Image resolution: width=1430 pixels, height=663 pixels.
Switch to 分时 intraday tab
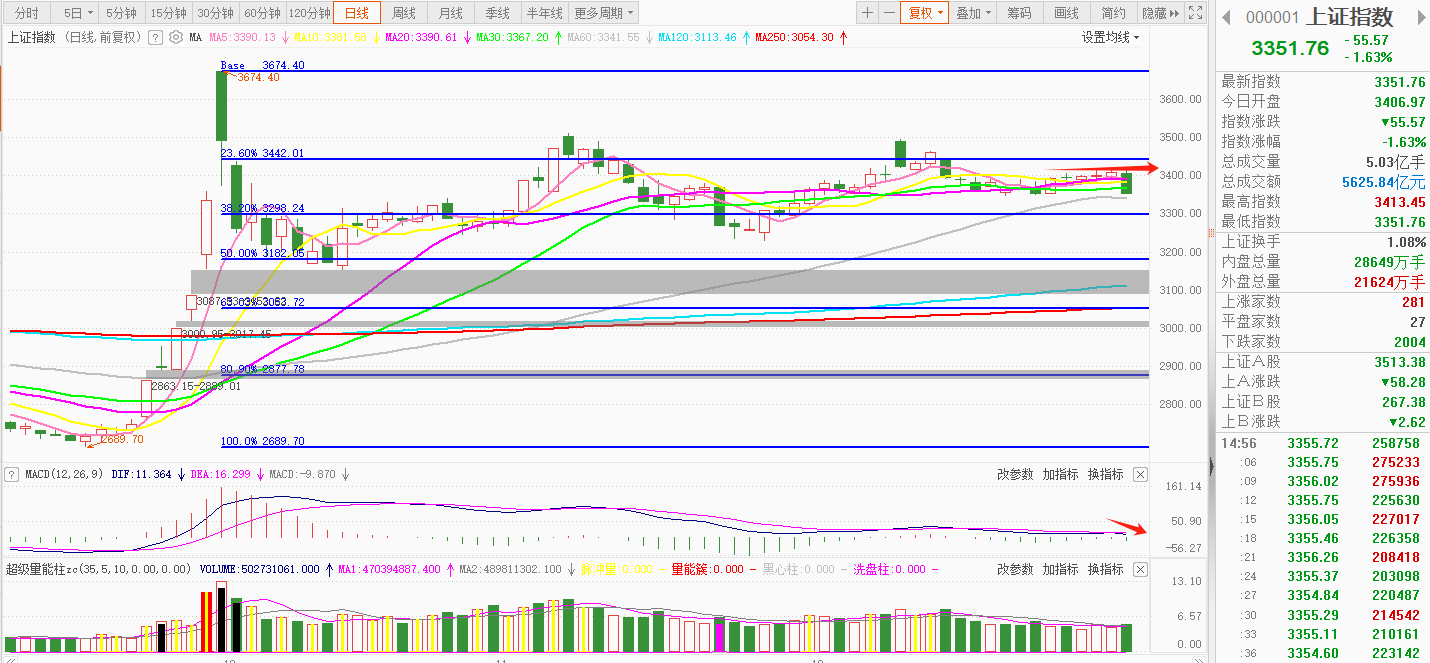tap(27, 13)
